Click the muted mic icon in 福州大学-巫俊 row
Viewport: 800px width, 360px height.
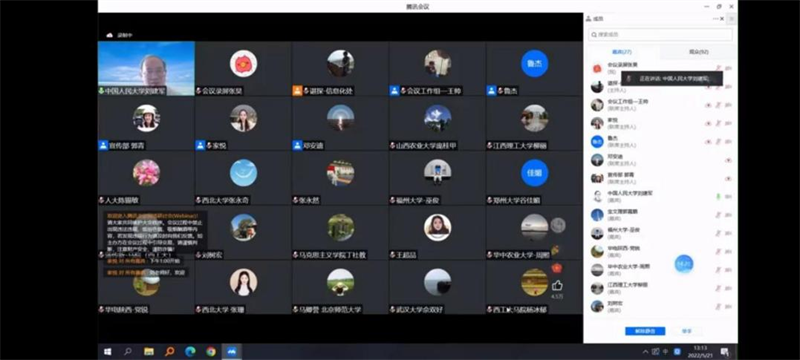718,233
